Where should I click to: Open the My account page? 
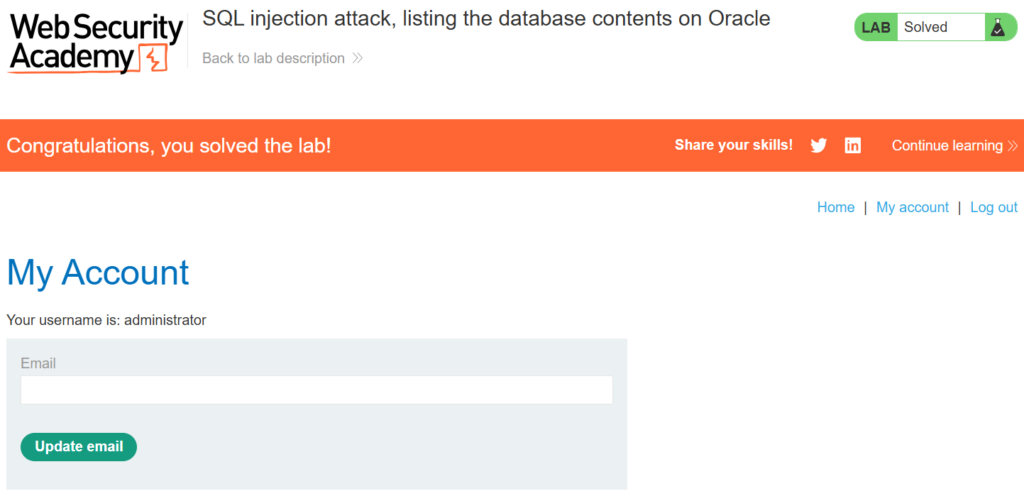[912, 207]
